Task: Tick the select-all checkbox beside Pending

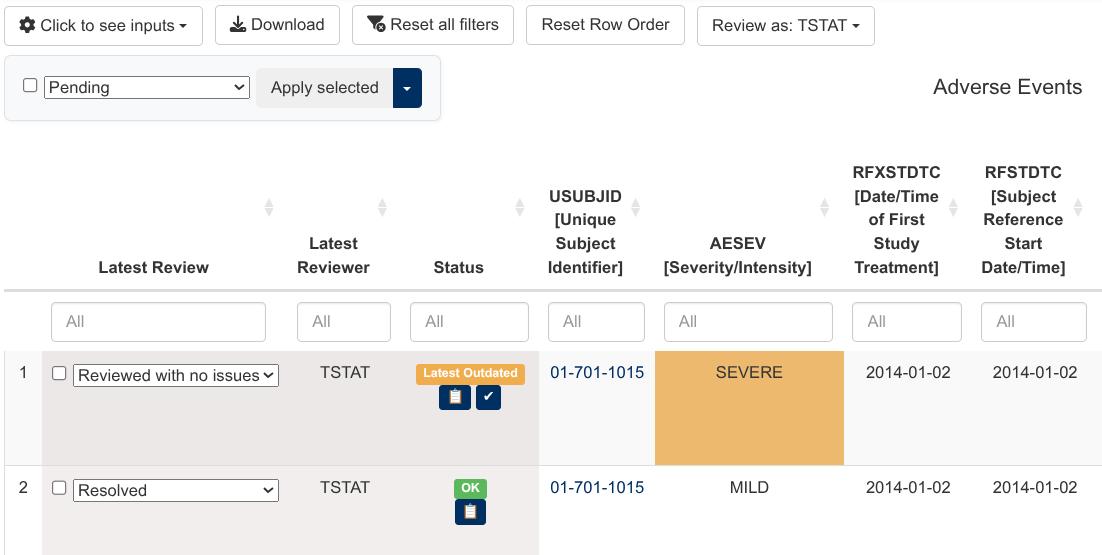Action: point(30,86)
